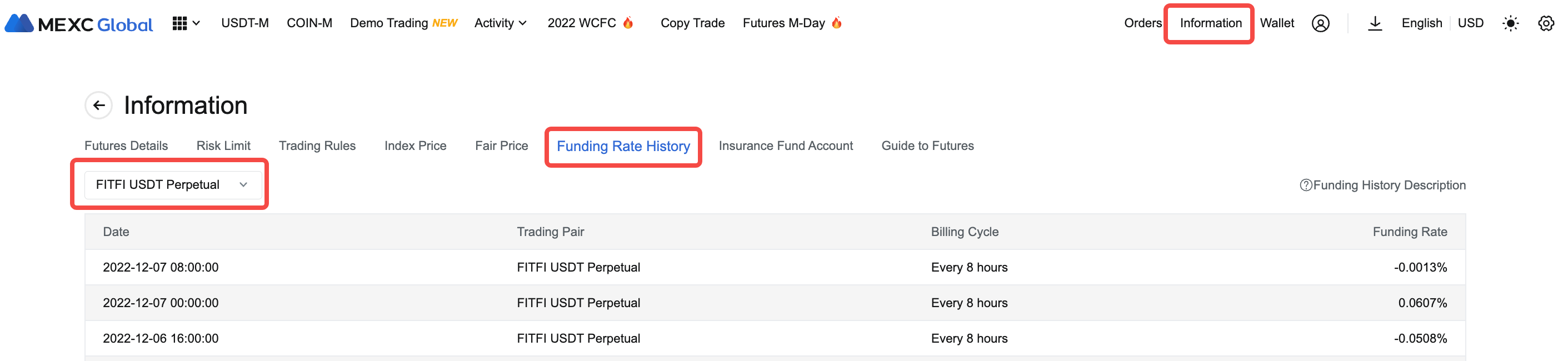The width and height of the screenshot is (1568, 361).
Task: Click fire icon next to Futures M-Day
Action: tap(836, 23)
